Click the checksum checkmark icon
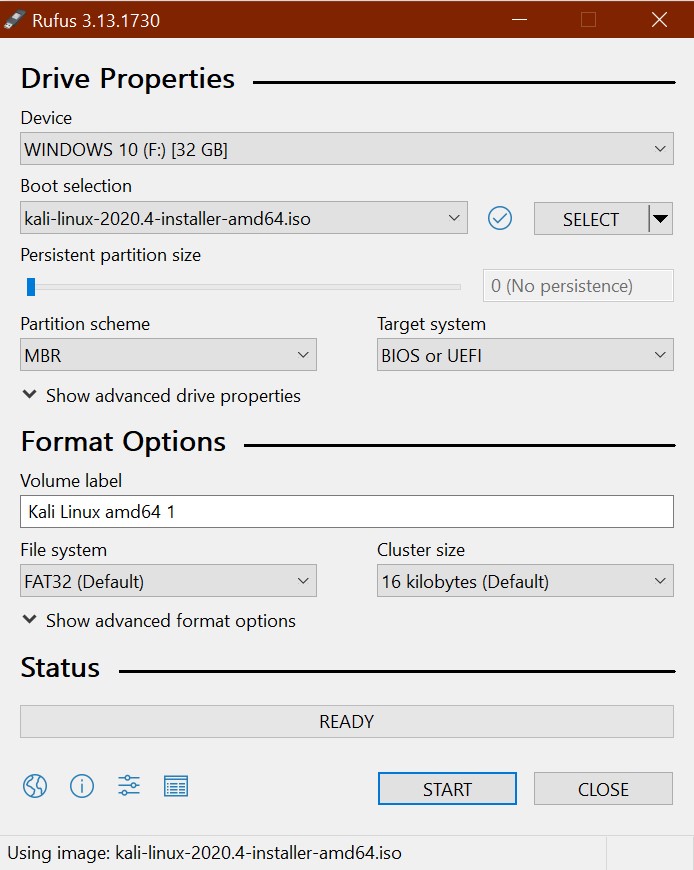This screenshot has height=870, width=694. 500,218
